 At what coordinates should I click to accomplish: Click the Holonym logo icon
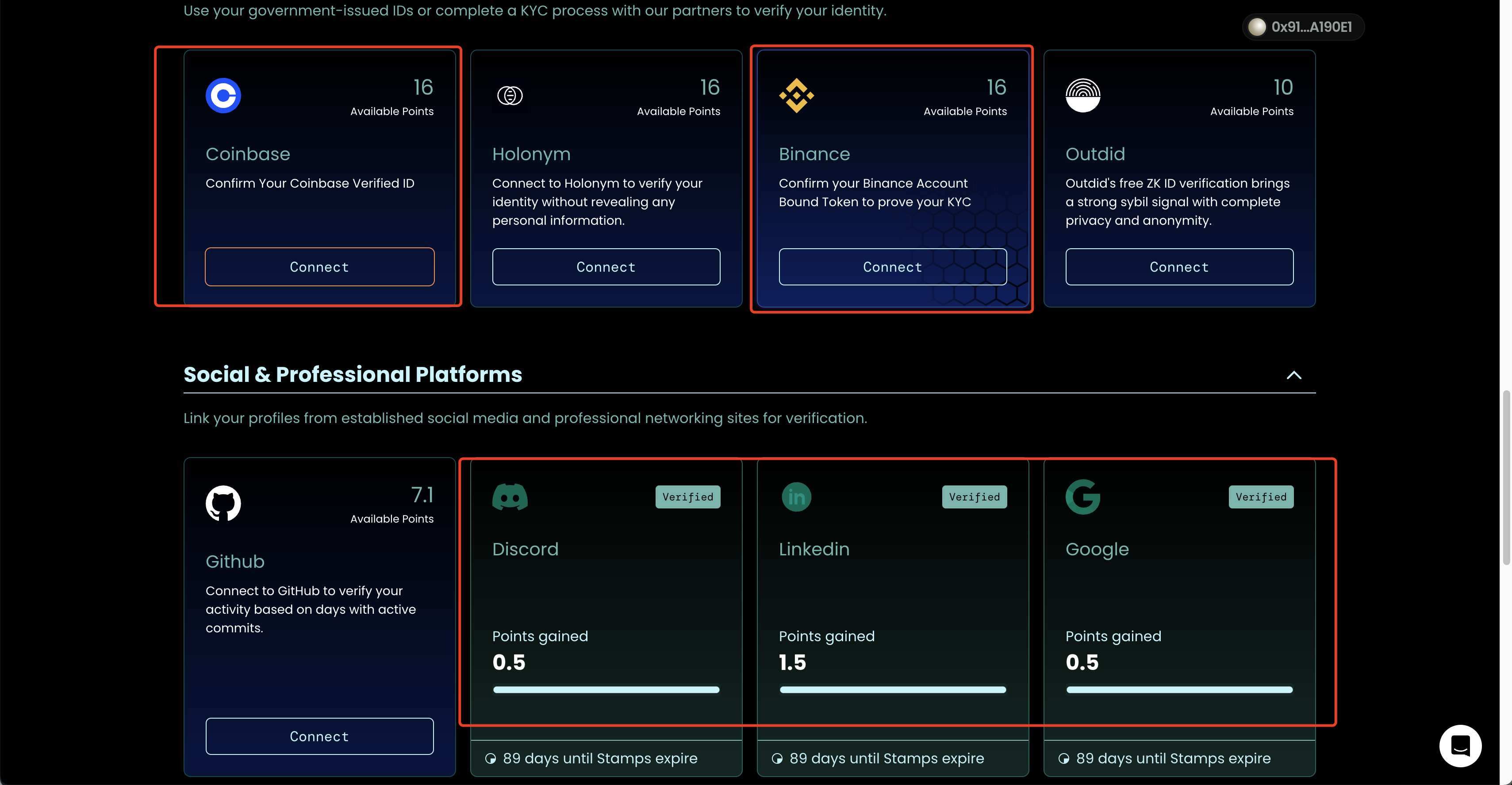(510, 95)
